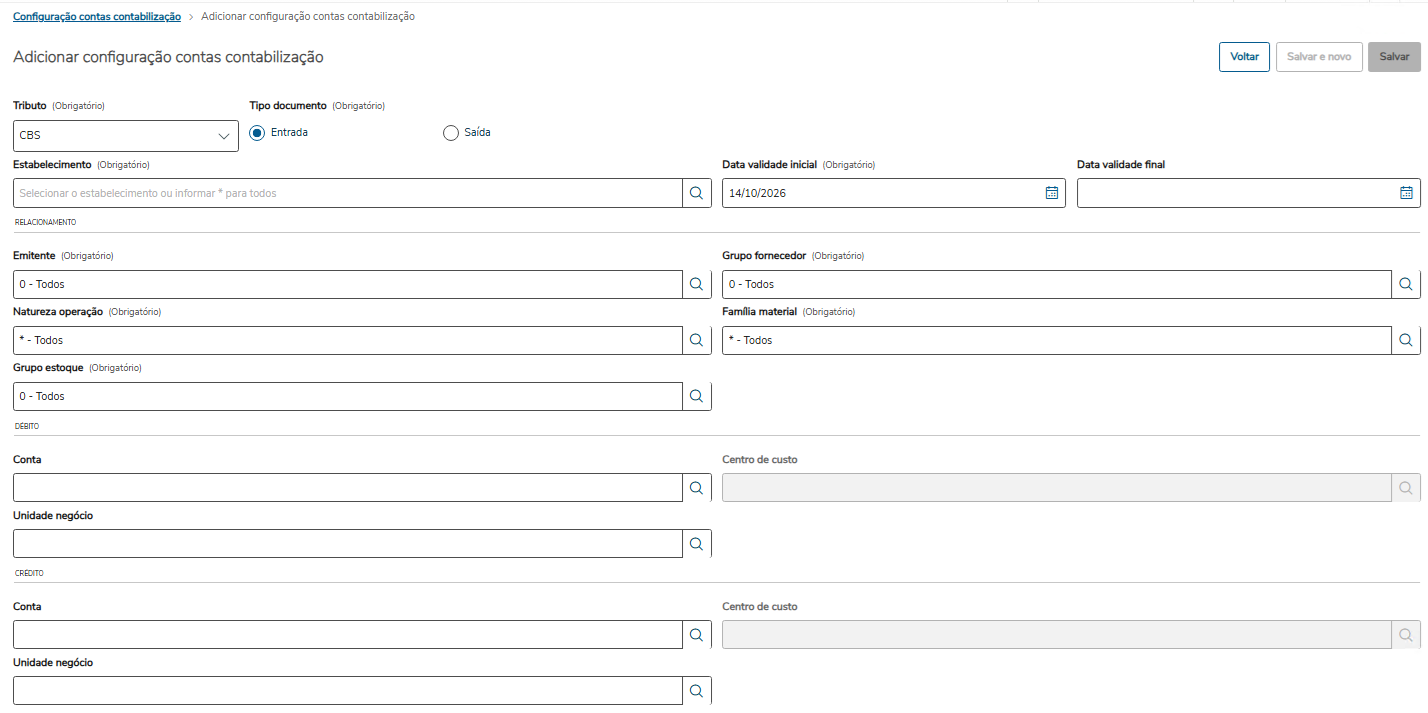The width and height of the screenshot is (1428, 713).
Task: Open the Estabelecimento search lookup icon
Action: point(697,193)
